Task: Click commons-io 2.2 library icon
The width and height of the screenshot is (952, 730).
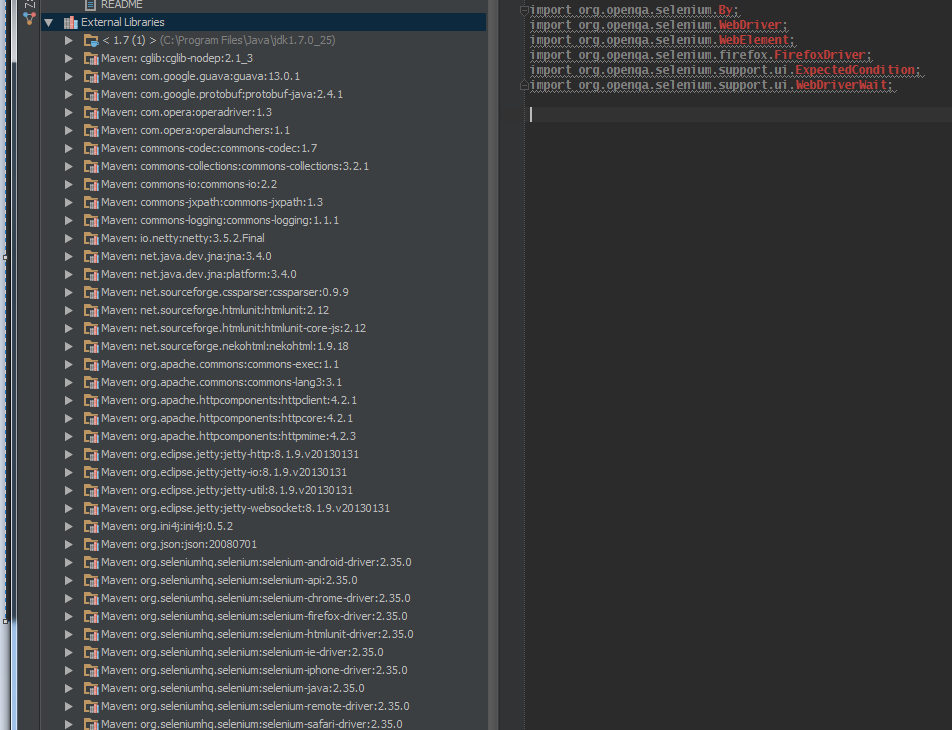Action: point(91,185)
